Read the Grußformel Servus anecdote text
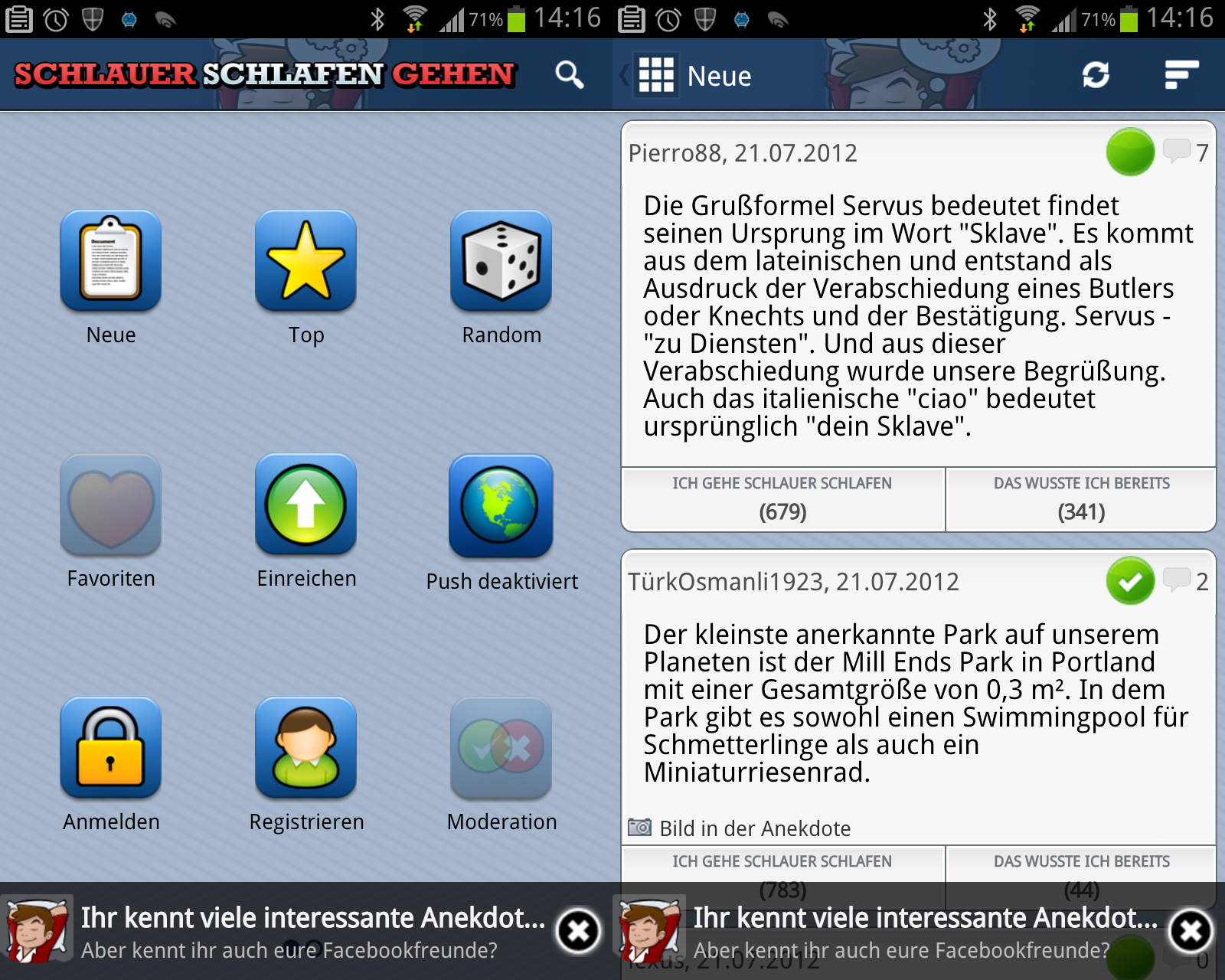 click(918, 315)
